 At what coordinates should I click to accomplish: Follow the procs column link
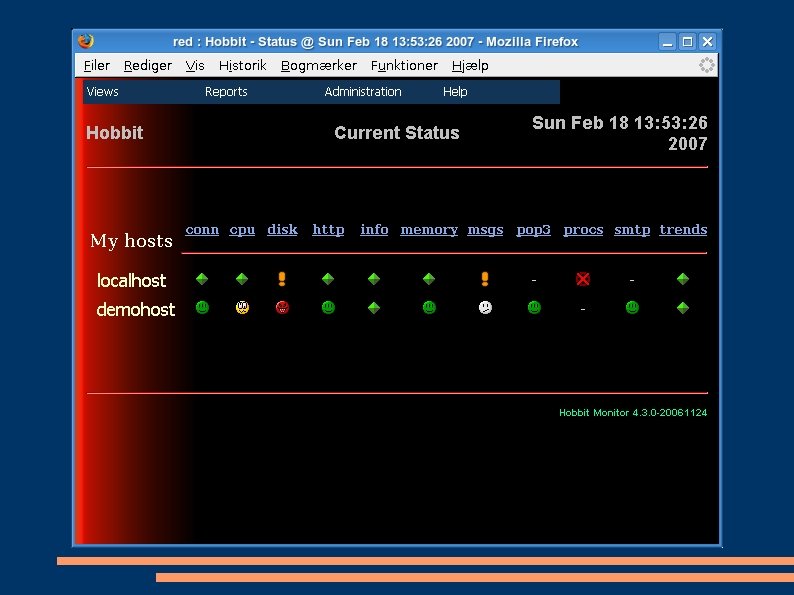(x=583, y=230)
